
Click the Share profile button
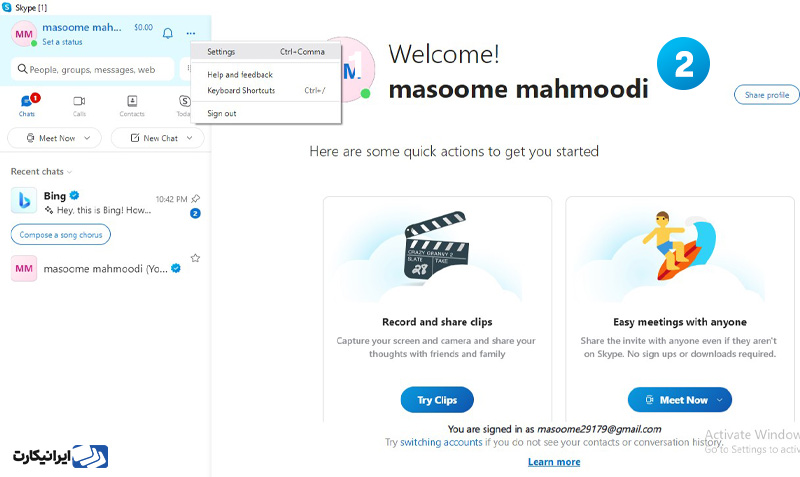click(x=766, y=95)
